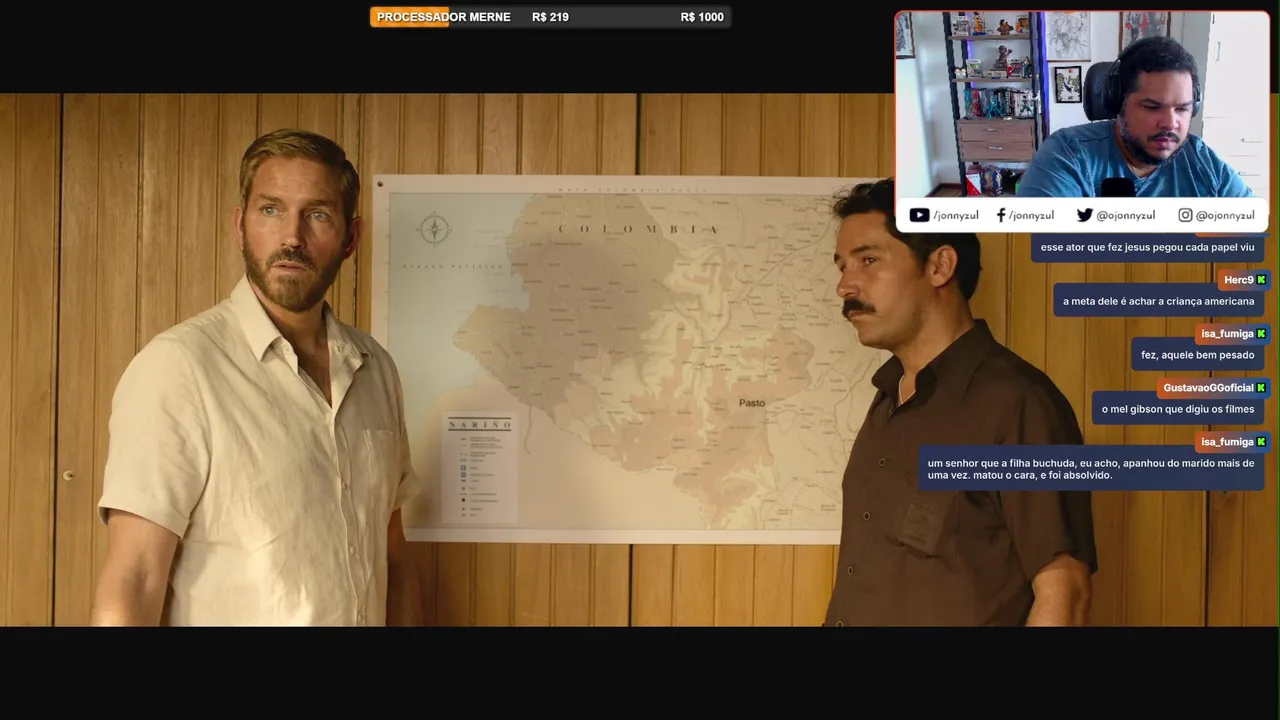The width and height of the screenshot is (1280, 720).
Task: Click the COLOMBIA title on the map
Action: point(638,229)
